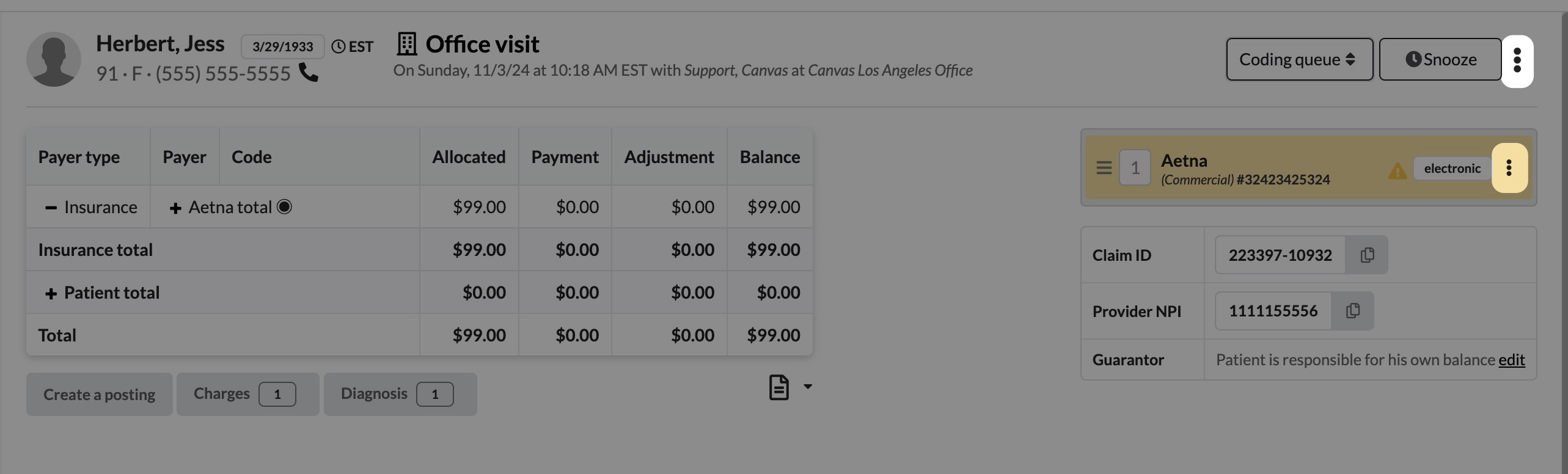
Task: Select the Aetna total radio indicator
Action: click(x=284, y=207)
